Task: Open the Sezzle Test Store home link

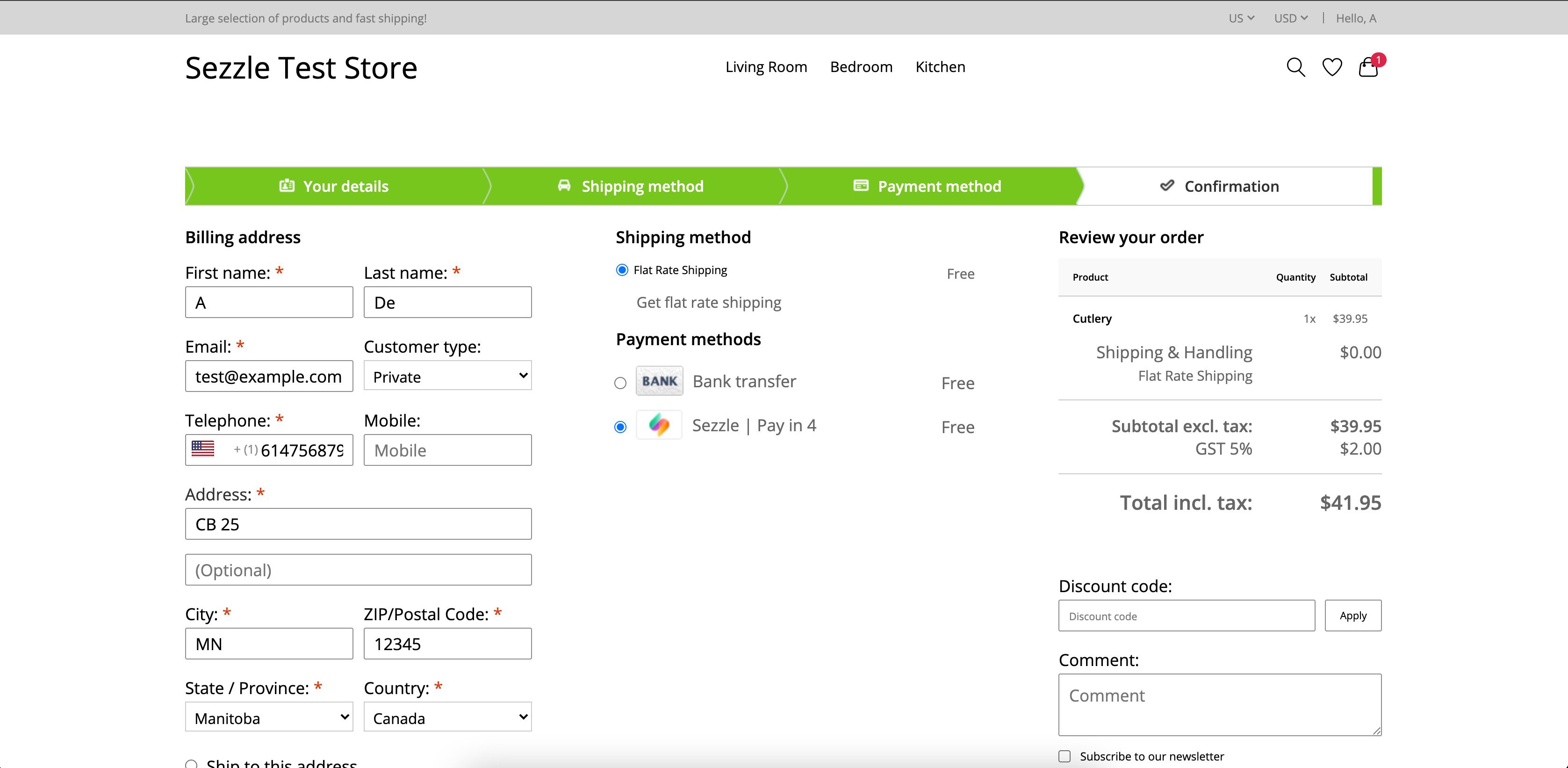Action: pyautogui.click(x=301, y=68)
